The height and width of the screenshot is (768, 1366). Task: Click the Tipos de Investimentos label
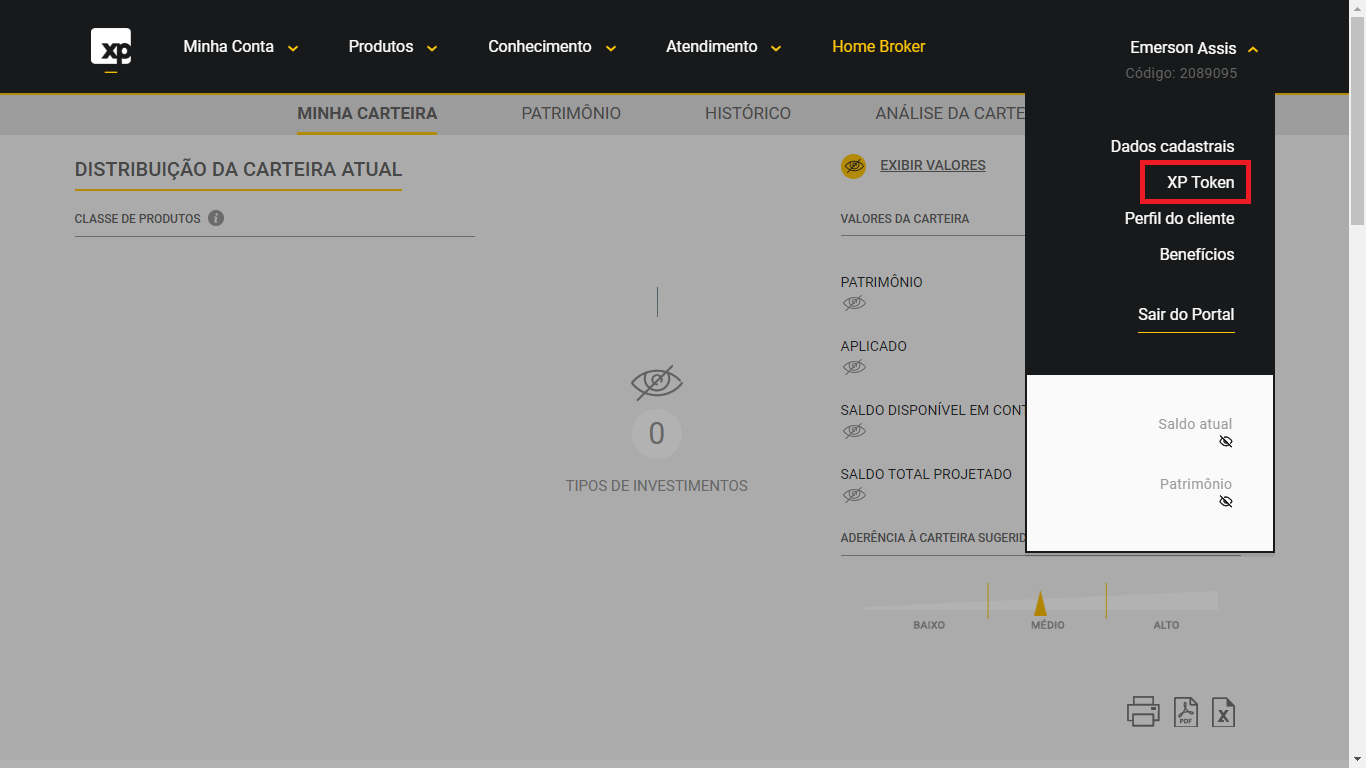click(x=657, y=486)
